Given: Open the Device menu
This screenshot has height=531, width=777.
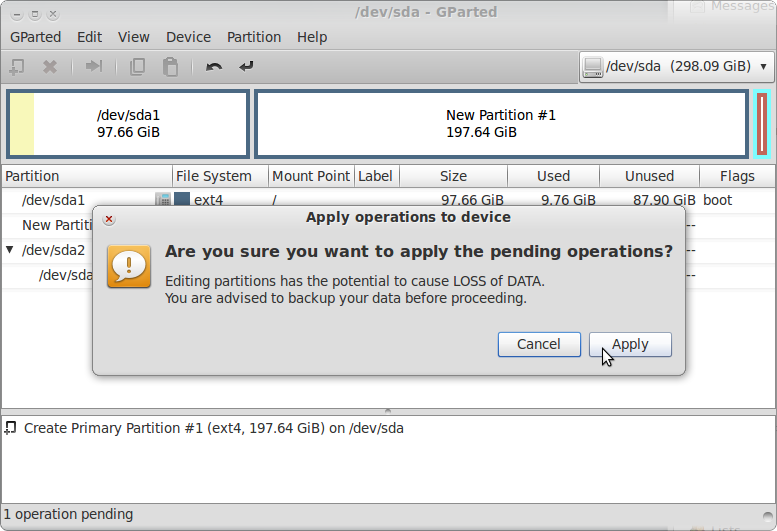Looking at the screenshot, I should click(x=188, y=37).
